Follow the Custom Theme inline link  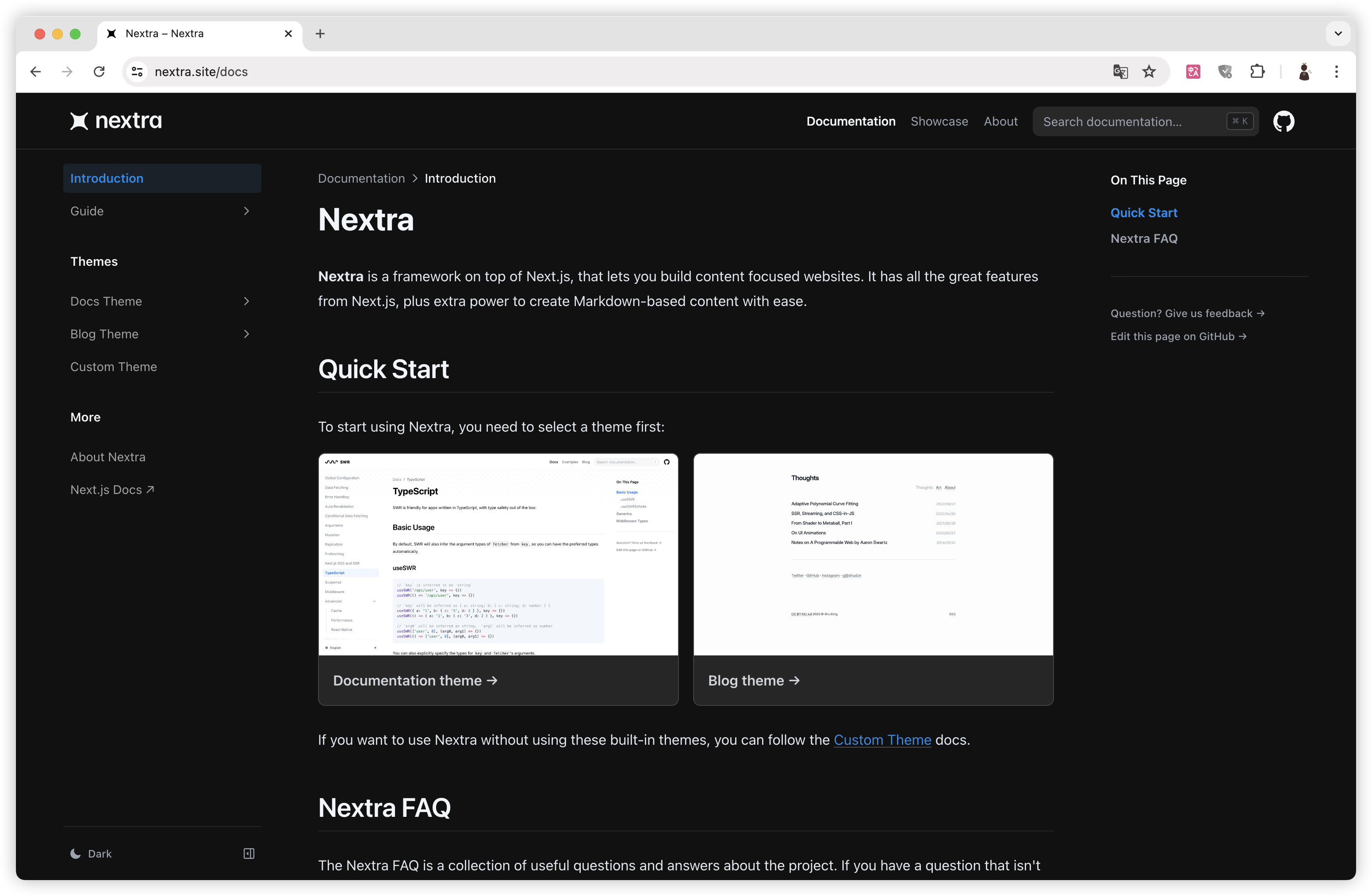click(x=882, y=740)
